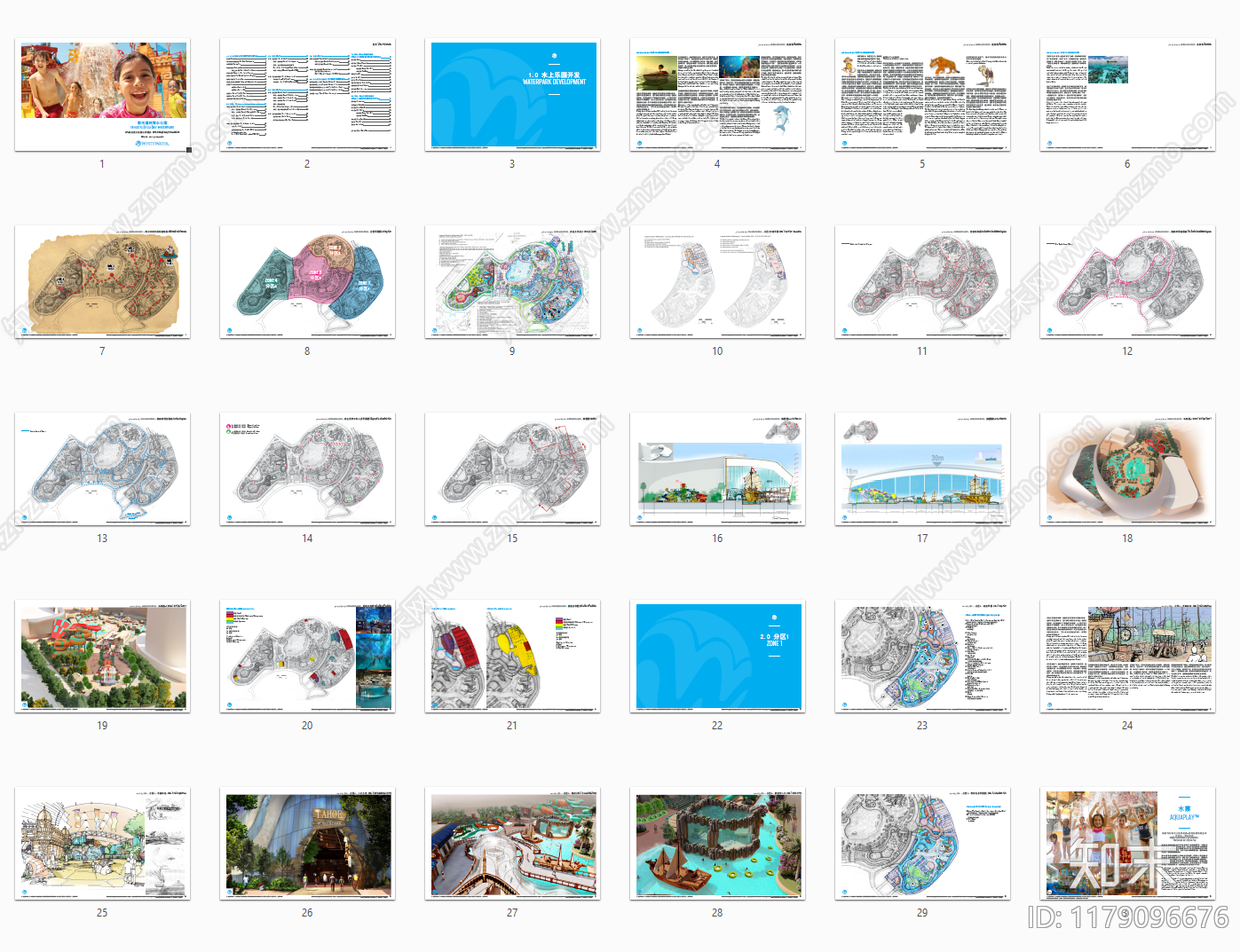Open page 27 water slide rendering thumbnail
Screen dimensions: 1240x952
point(512,844)
